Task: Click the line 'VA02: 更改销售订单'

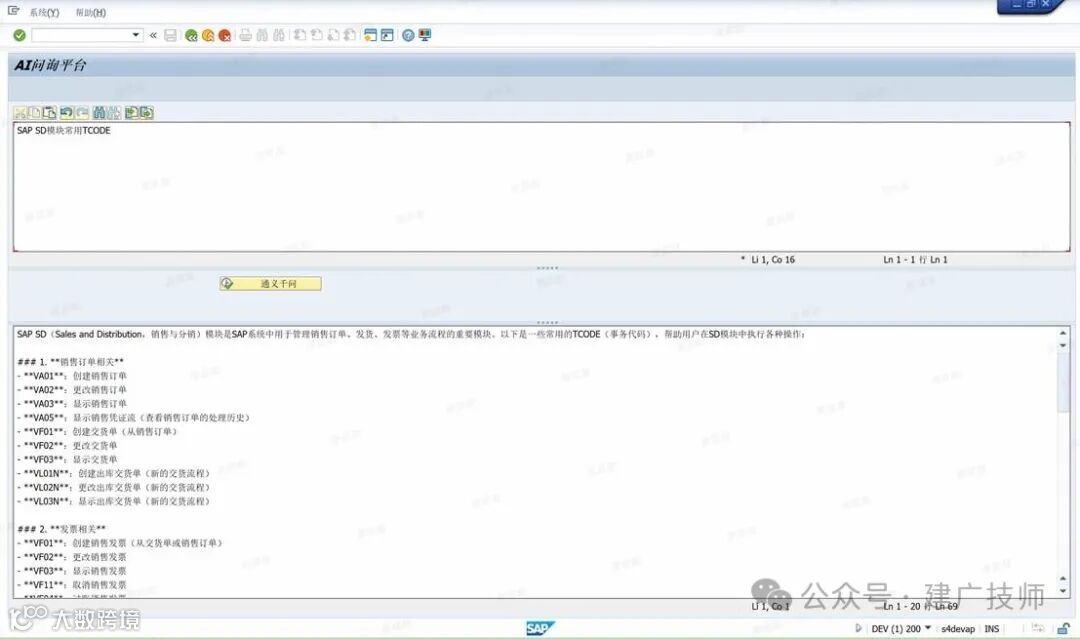Action: [72, 390]
